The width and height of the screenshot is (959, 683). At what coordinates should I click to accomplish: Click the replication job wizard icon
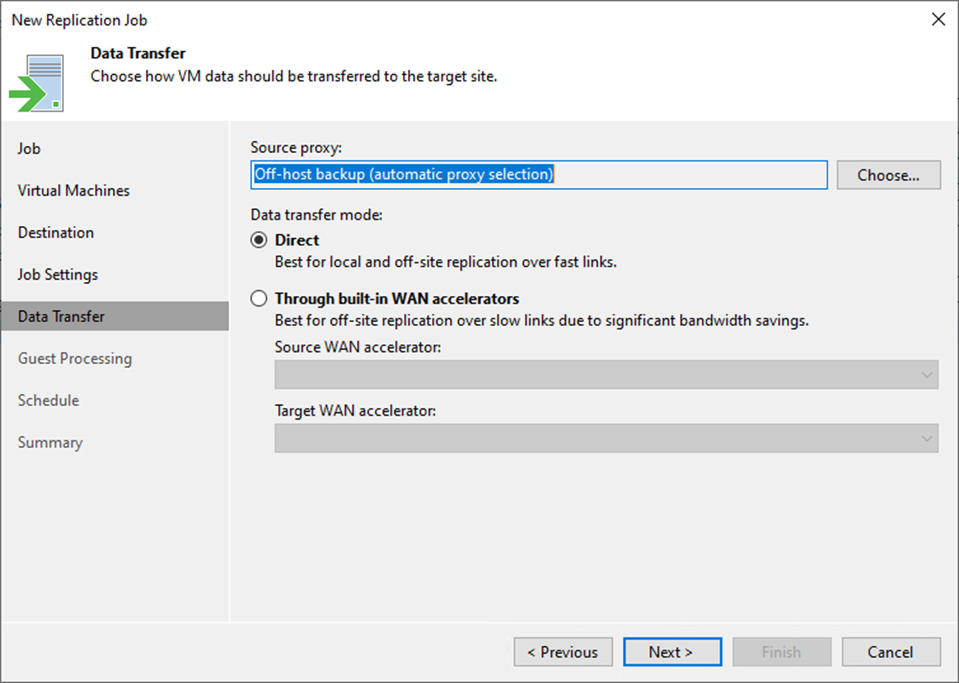(x=37, y=83)
